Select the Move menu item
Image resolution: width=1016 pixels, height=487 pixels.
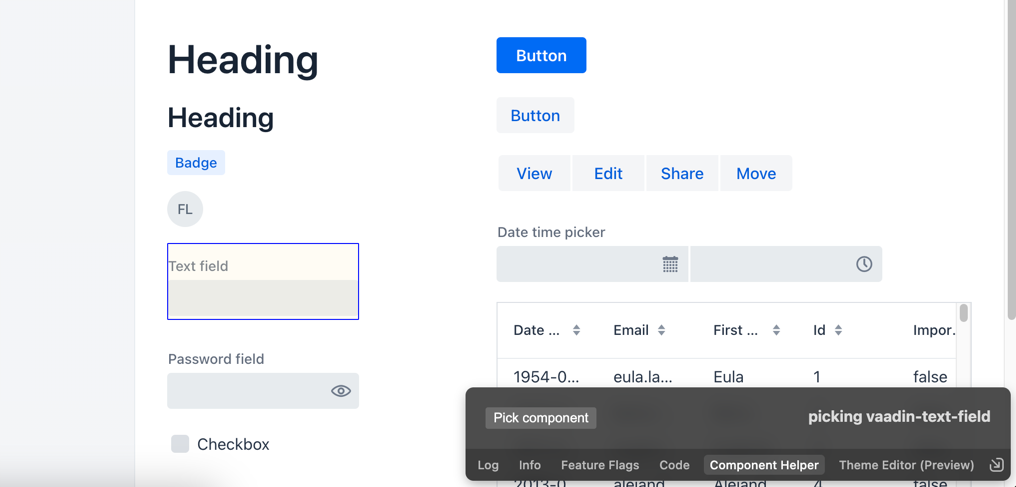click(x=756, y=174)
